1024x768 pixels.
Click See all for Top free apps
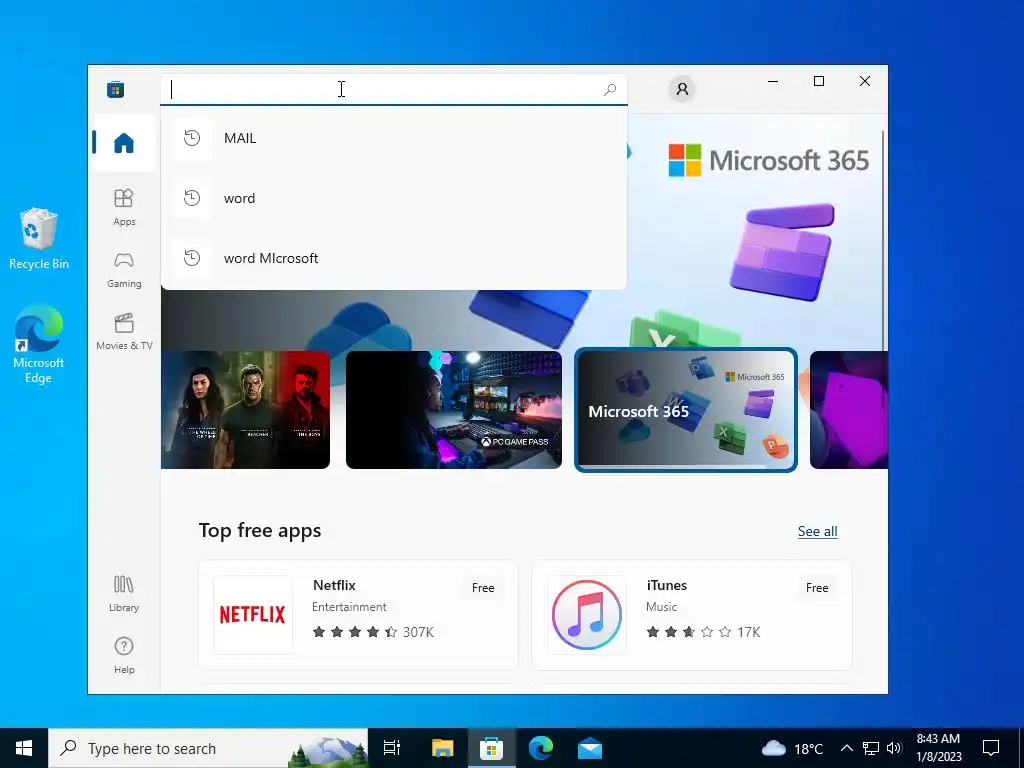[x=818, y=532]
